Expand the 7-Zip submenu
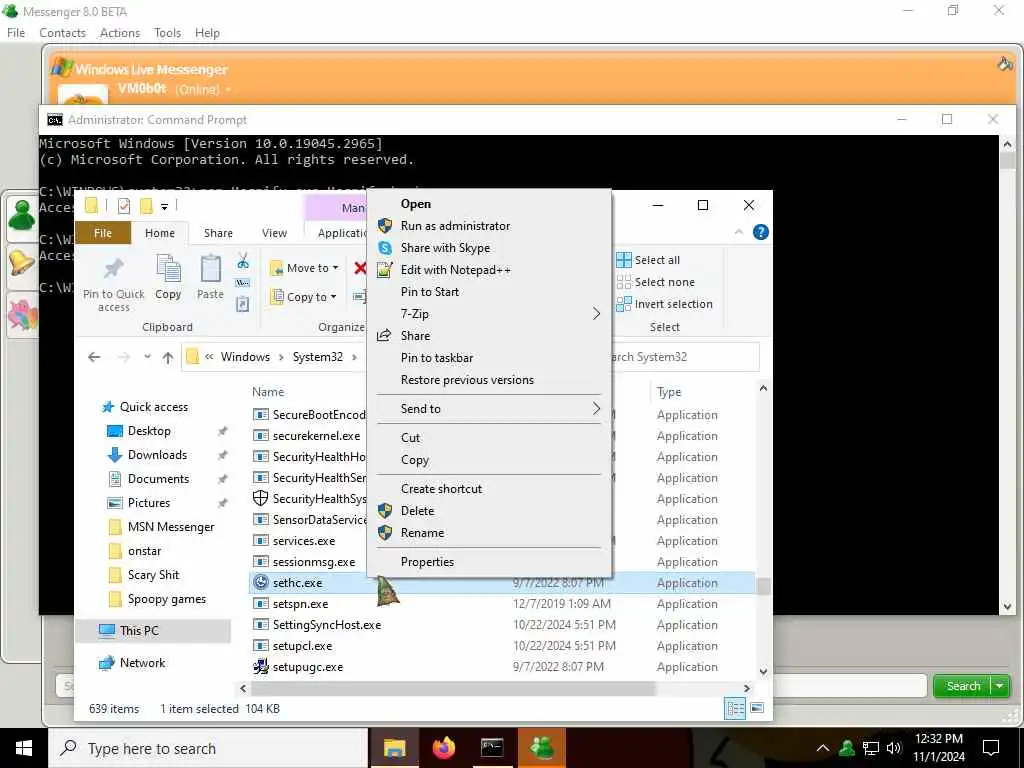Viewport: 1024px width, 768px height. tap(488, 314)
